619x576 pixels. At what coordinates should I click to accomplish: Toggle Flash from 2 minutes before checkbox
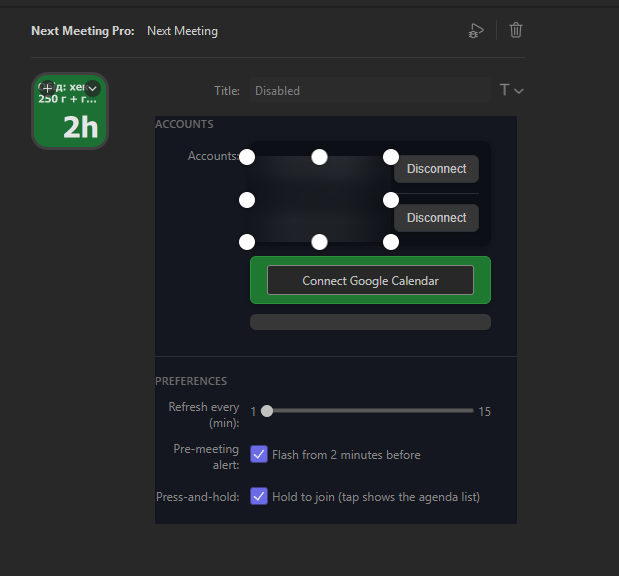point(259,454)
